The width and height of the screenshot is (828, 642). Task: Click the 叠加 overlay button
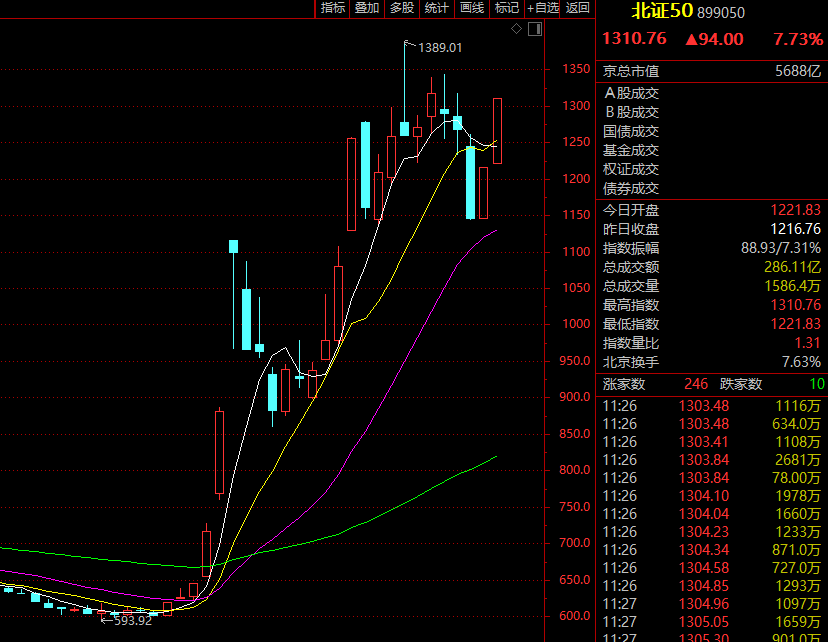[367, 8]
